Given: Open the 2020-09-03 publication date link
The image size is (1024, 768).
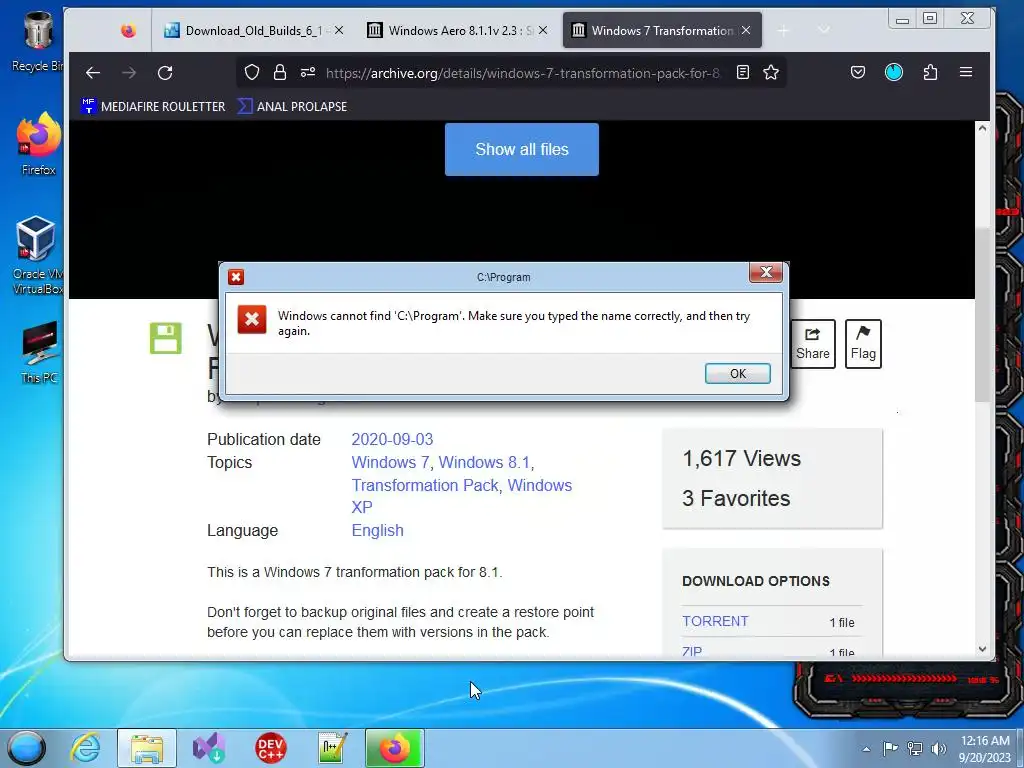Looking at the screenshot, I should [x=392, y=440].
